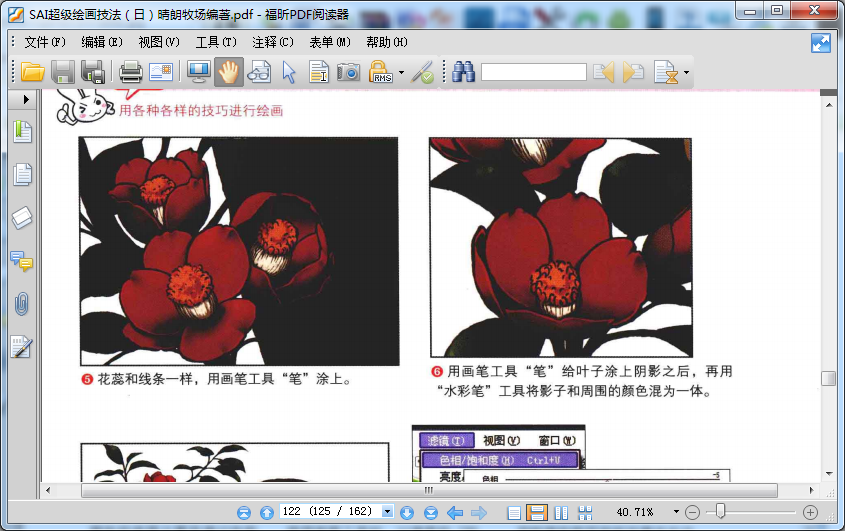The width and height of the screenshot is (845, 531).
Task: Open the Layers panel icon
Action: click(23, 218)
